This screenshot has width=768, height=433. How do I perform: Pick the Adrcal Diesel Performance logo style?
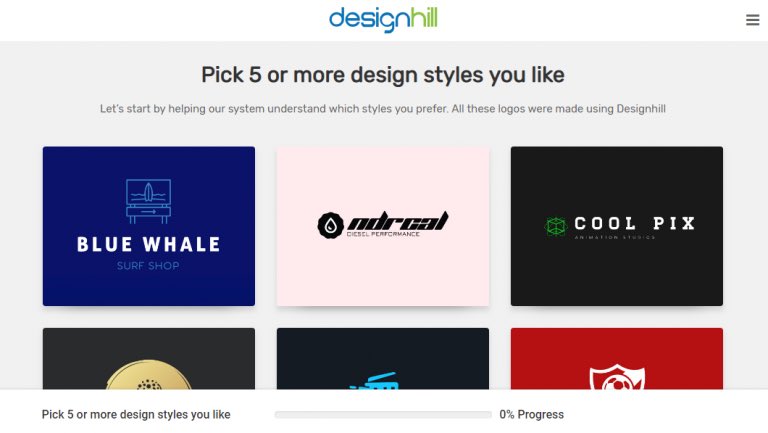pyautogui.click(x=383, y=226)
